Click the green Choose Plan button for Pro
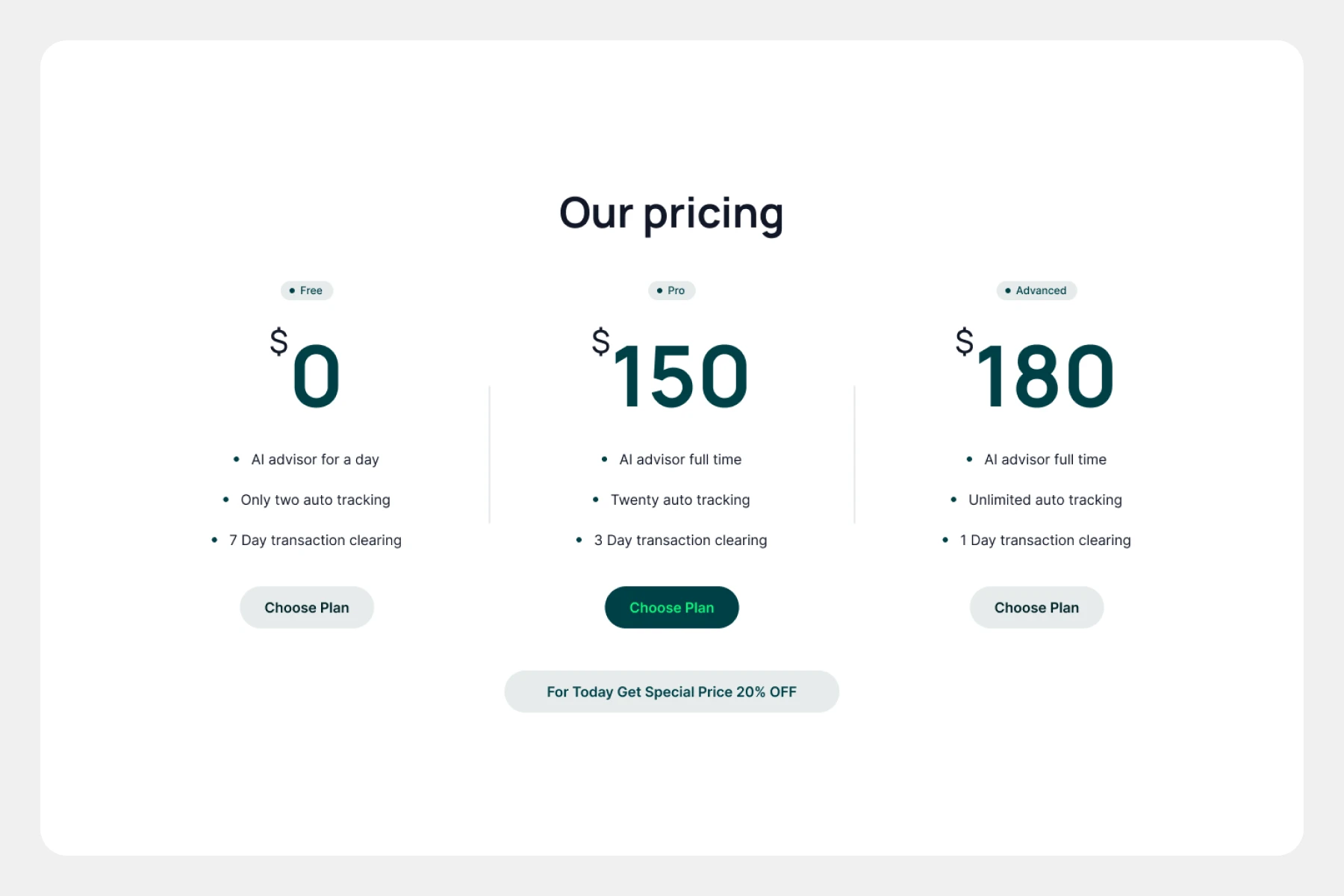Image resolution: width=1344 pixels, height=896 pixels. [x=671, y=607]
